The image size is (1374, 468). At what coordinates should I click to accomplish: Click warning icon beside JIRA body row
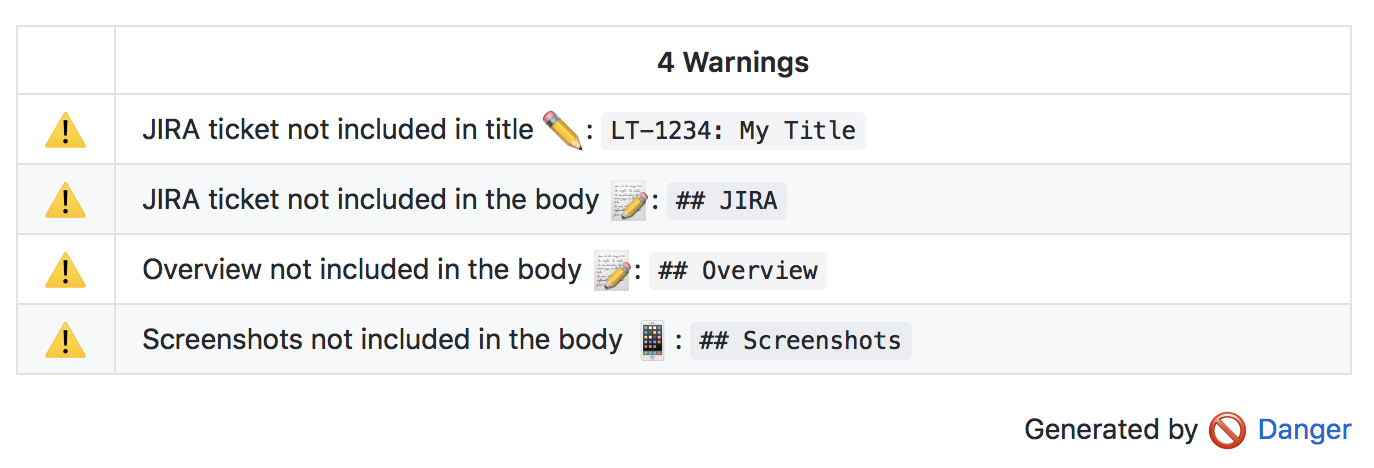click(x=65, y=201)
